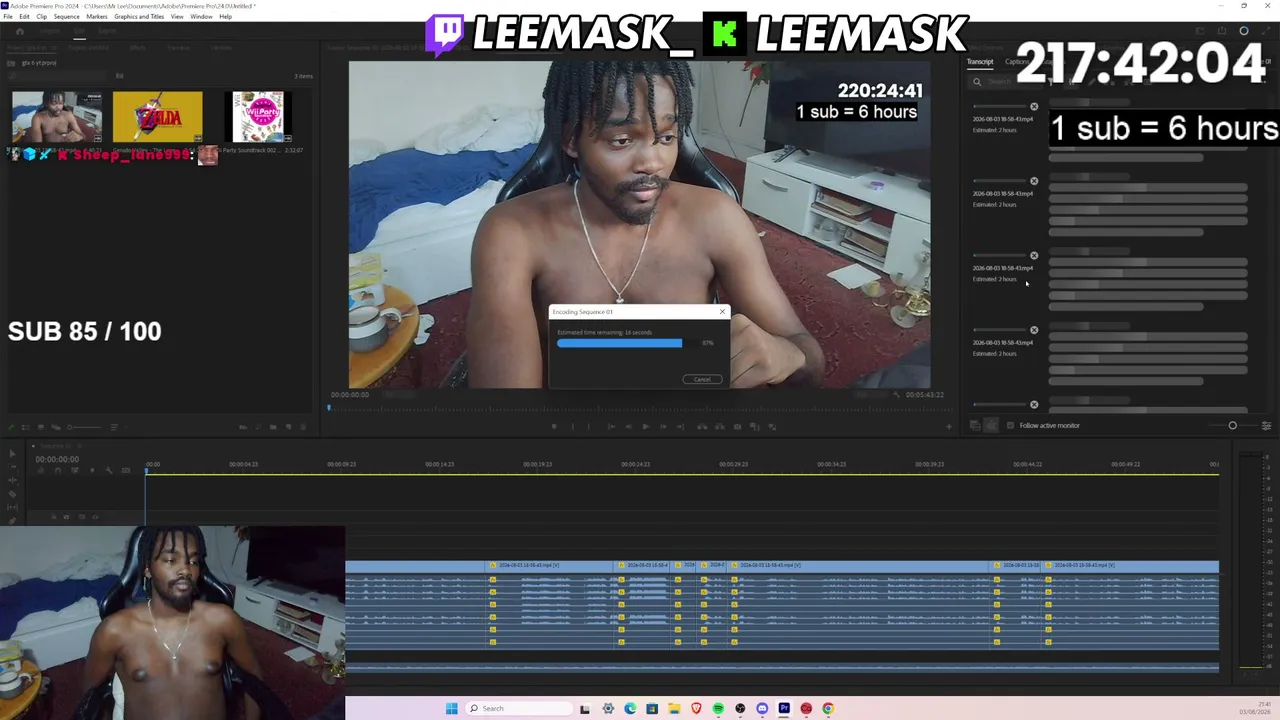Image resolution: width=1280 pixels, height=720 pixels.
Task: Open the Window menu
Action: click(201, 17)
